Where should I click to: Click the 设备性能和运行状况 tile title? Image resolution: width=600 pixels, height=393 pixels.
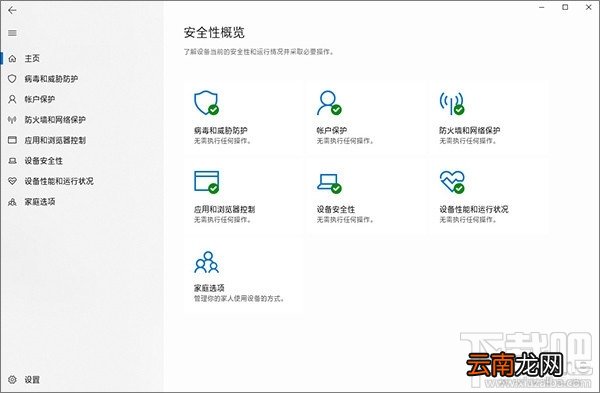(474, 209)
